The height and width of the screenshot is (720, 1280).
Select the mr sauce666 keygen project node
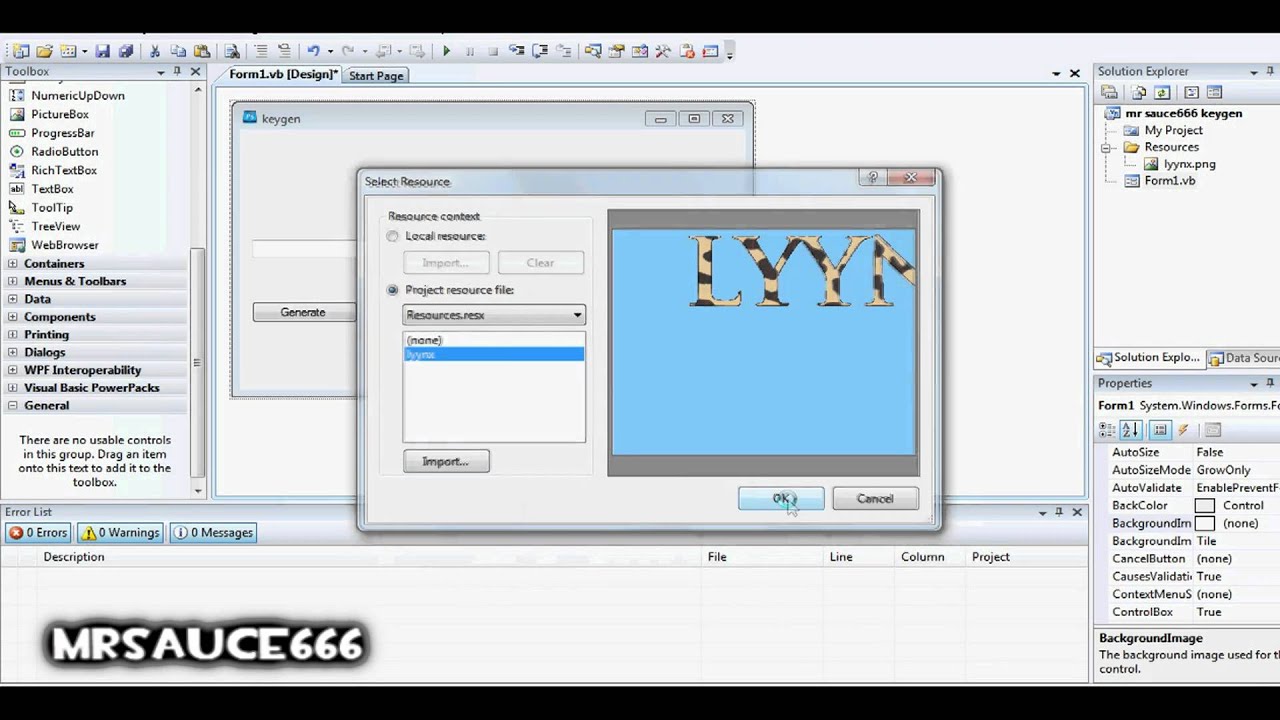(1184, 113)
